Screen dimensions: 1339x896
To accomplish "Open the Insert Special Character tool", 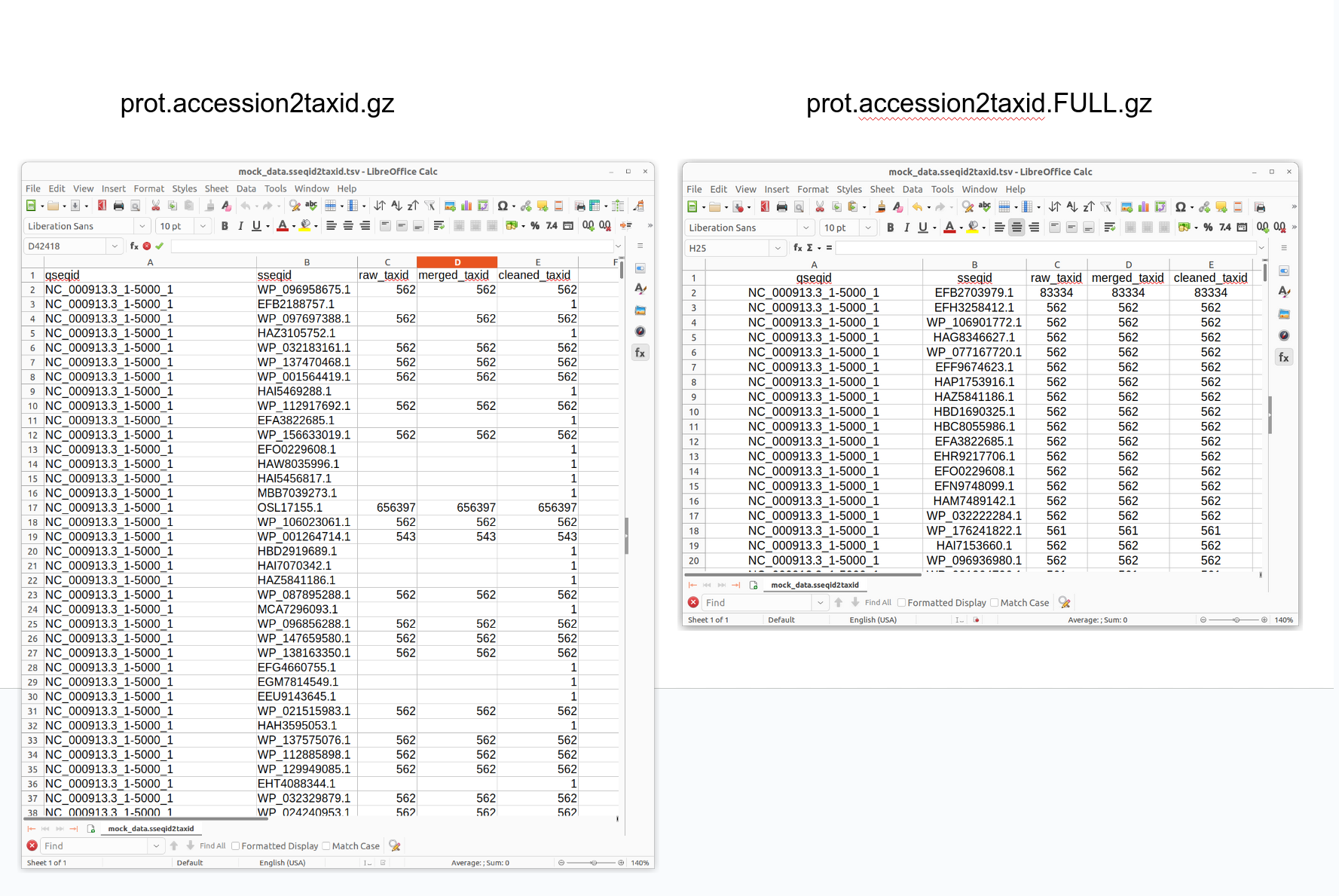I will tap(503, 206).
